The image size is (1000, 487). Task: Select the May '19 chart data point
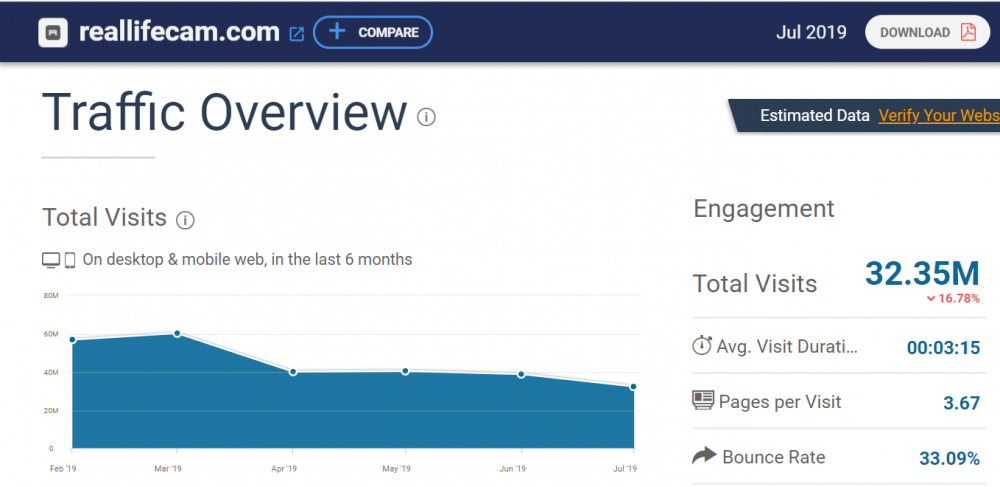pos(405,371)
